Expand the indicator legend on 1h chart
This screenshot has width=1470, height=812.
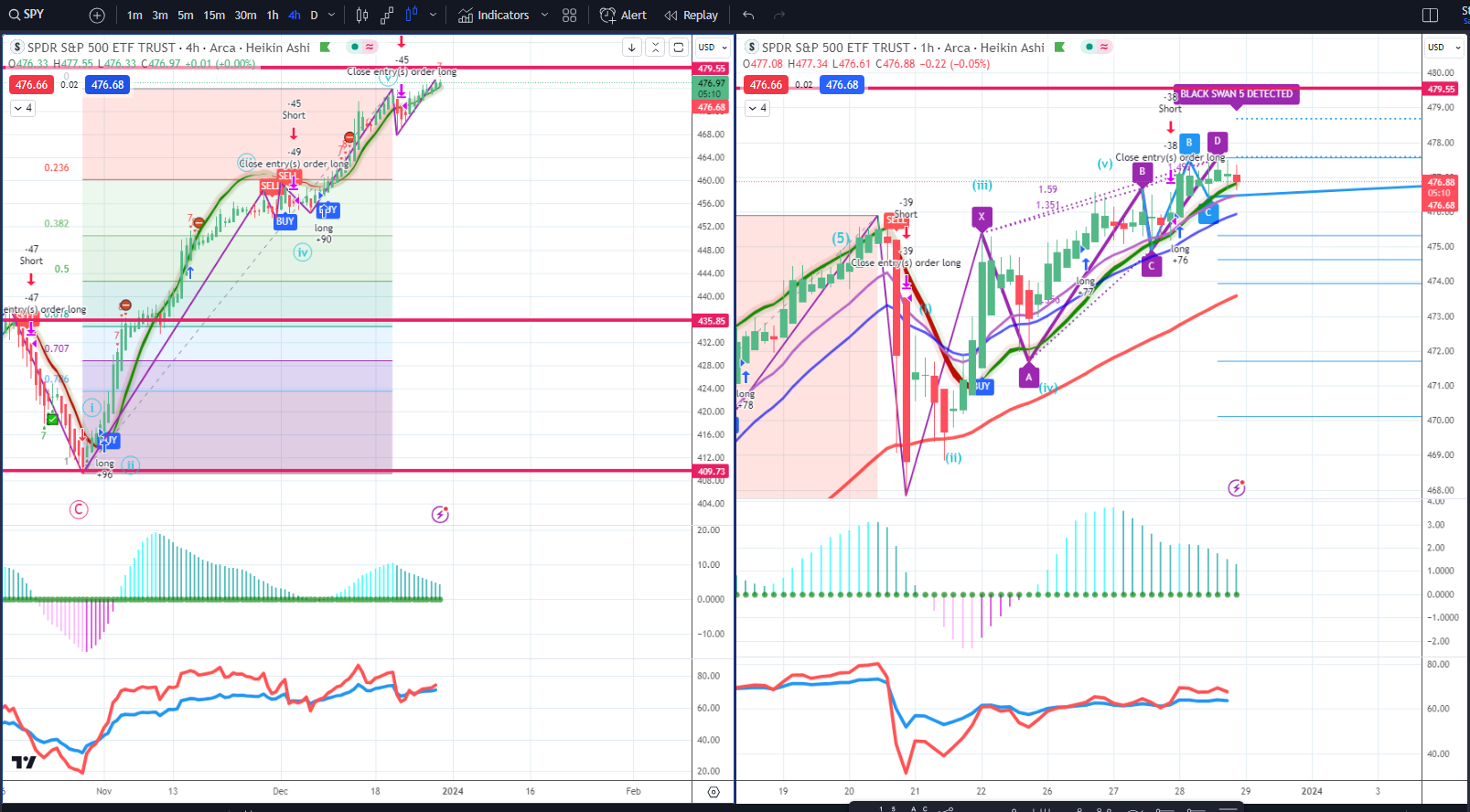tap(757, 108)
